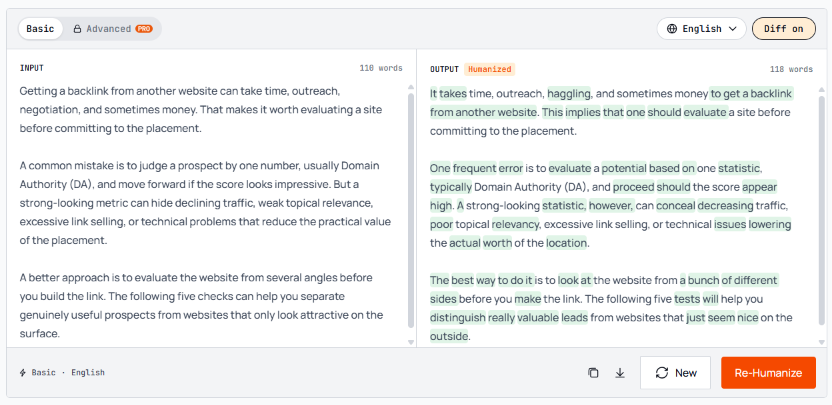Click the input panel scroll-up arrow
832x405 pixels.
411,87
